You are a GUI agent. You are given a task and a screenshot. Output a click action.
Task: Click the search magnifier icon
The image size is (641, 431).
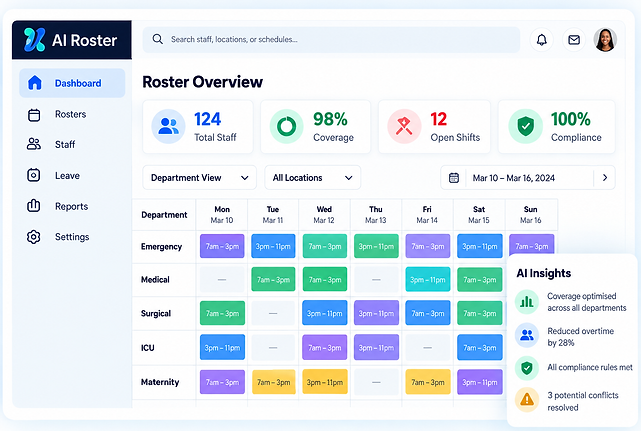point(157,39)
